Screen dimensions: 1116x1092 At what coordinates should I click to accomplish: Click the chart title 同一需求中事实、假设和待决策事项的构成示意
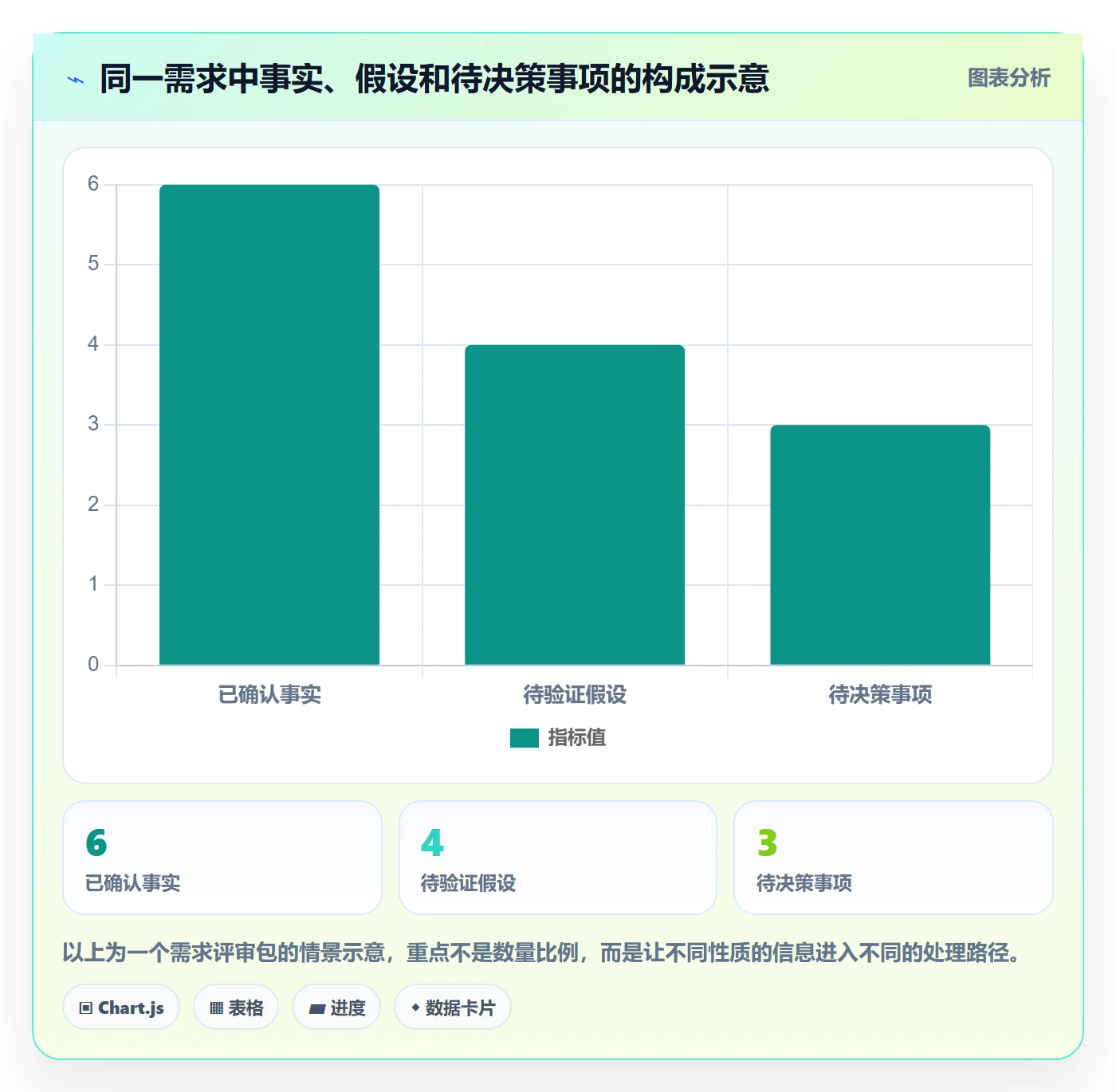coord(434,79)
